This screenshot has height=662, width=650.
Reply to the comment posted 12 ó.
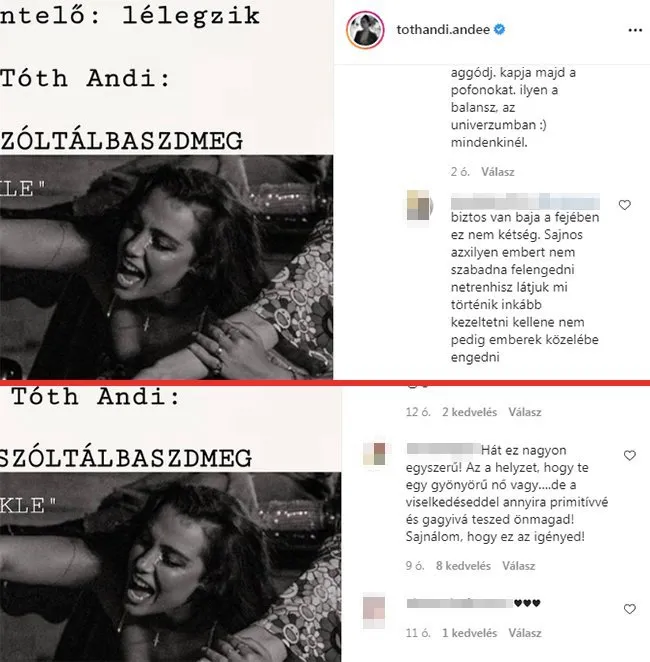click(x=525, y=412)
